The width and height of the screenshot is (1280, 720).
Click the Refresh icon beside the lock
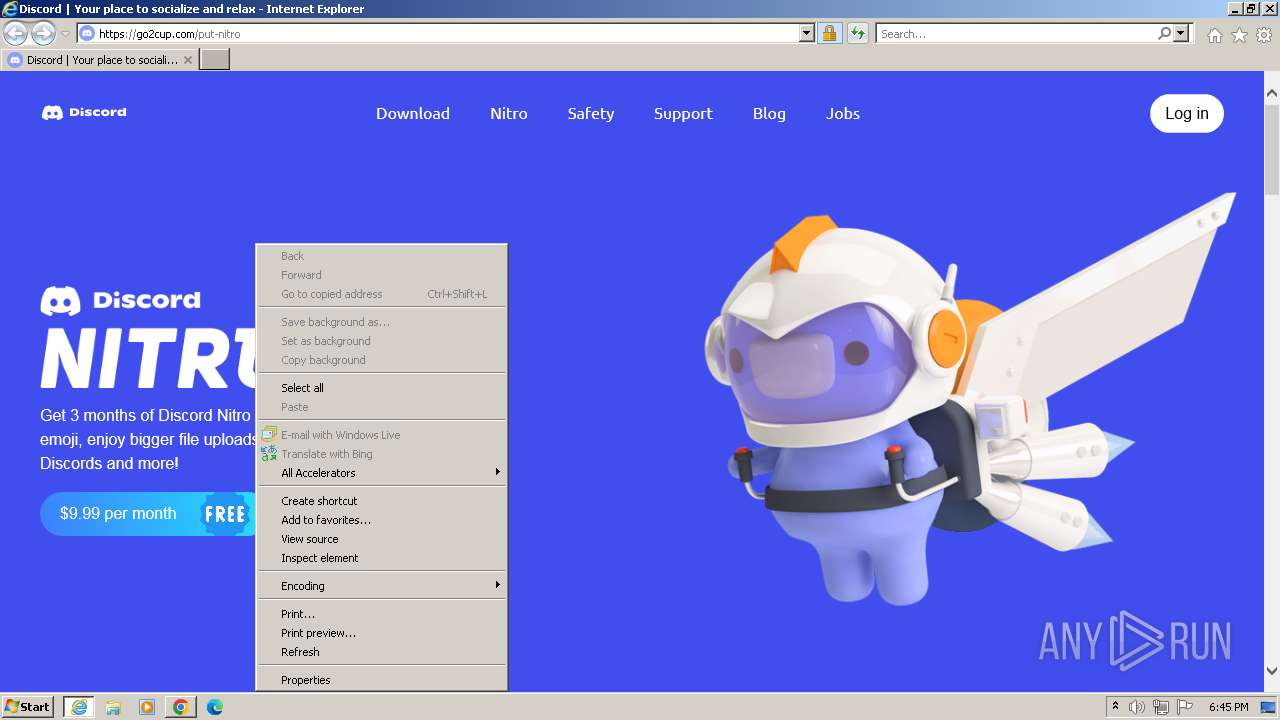[857, 34]
